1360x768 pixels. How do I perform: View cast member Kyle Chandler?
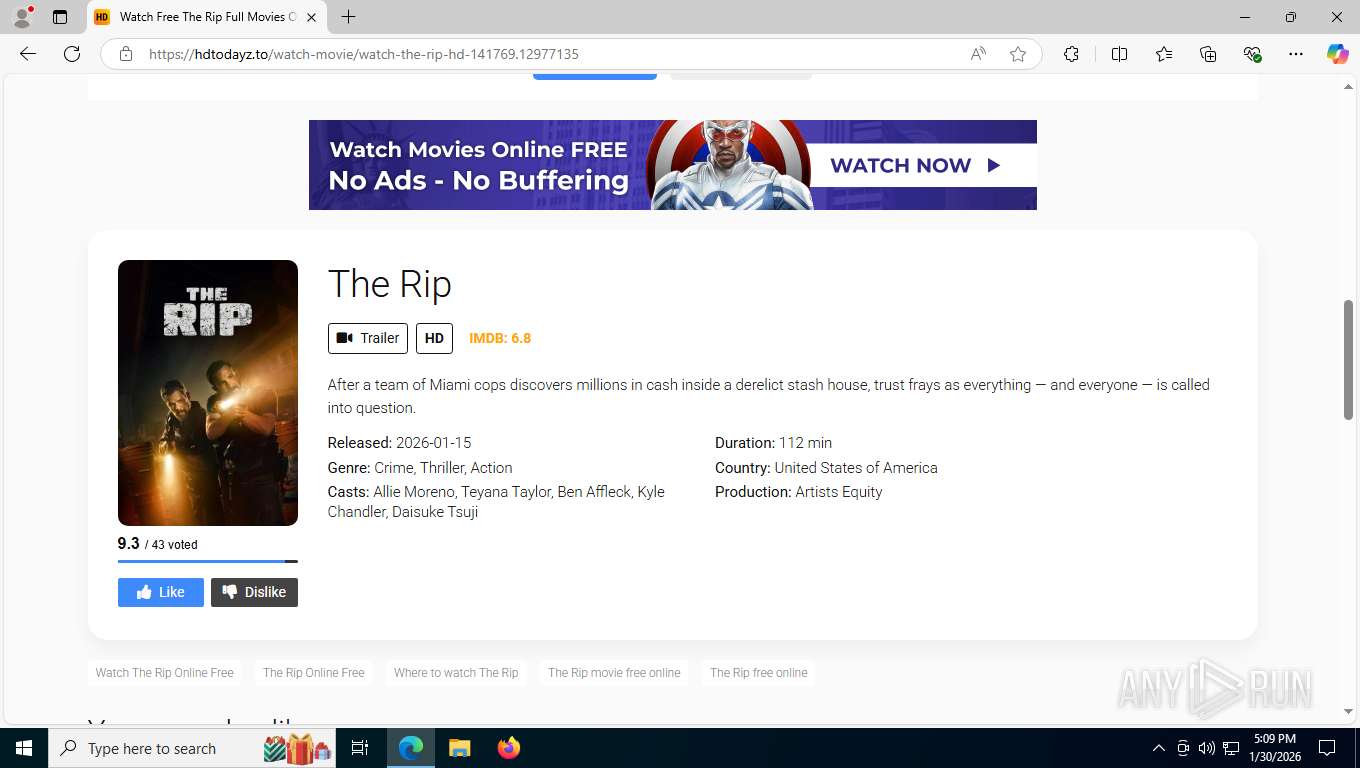(496, 502)
